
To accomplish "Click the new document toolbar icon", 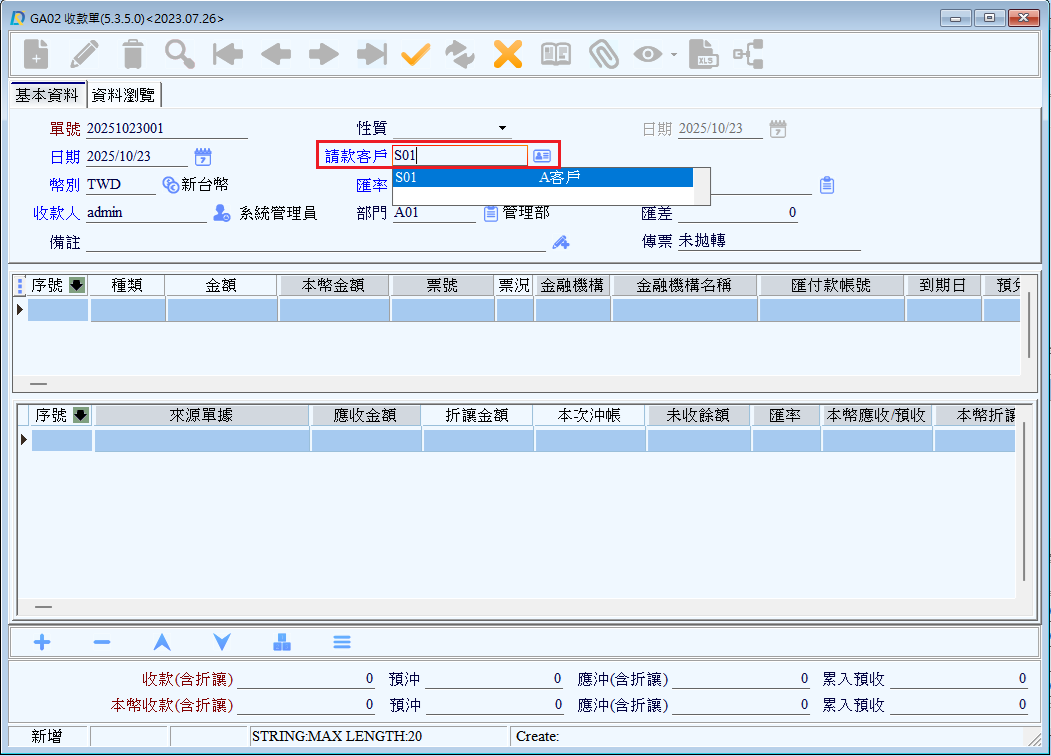I will pyautogui.click(x=36, y=54).
